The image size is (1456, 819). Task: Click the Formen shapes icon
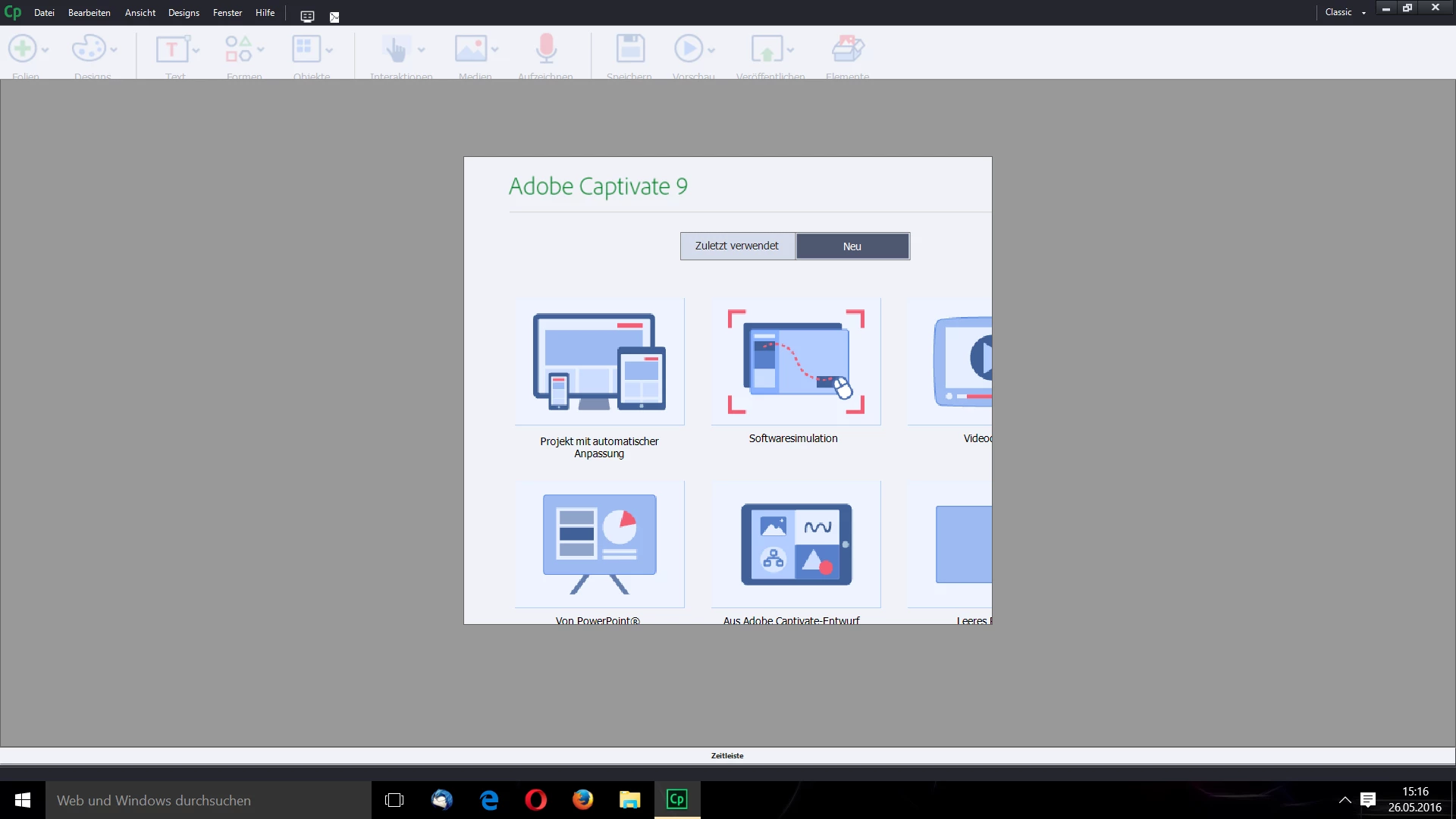[238, 49]
